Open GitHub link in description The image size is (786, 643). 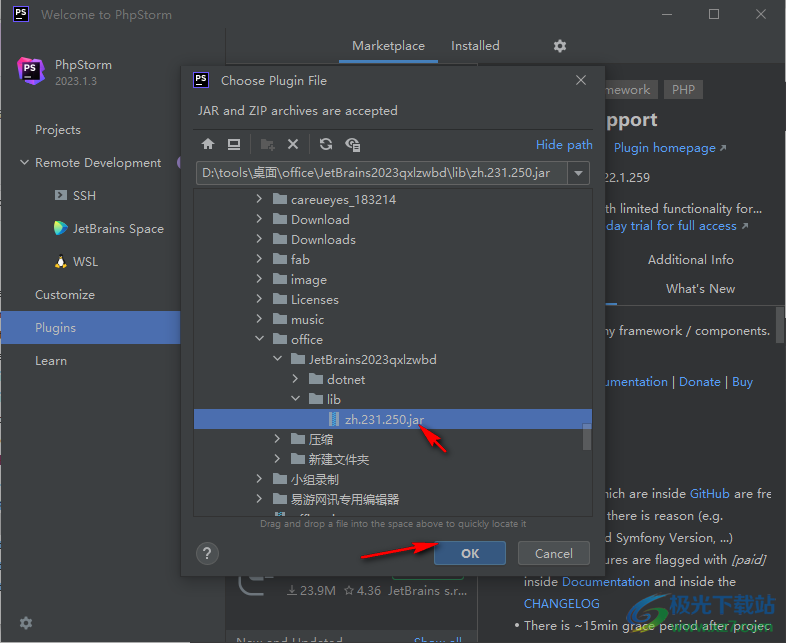click(x=709, y=494)
